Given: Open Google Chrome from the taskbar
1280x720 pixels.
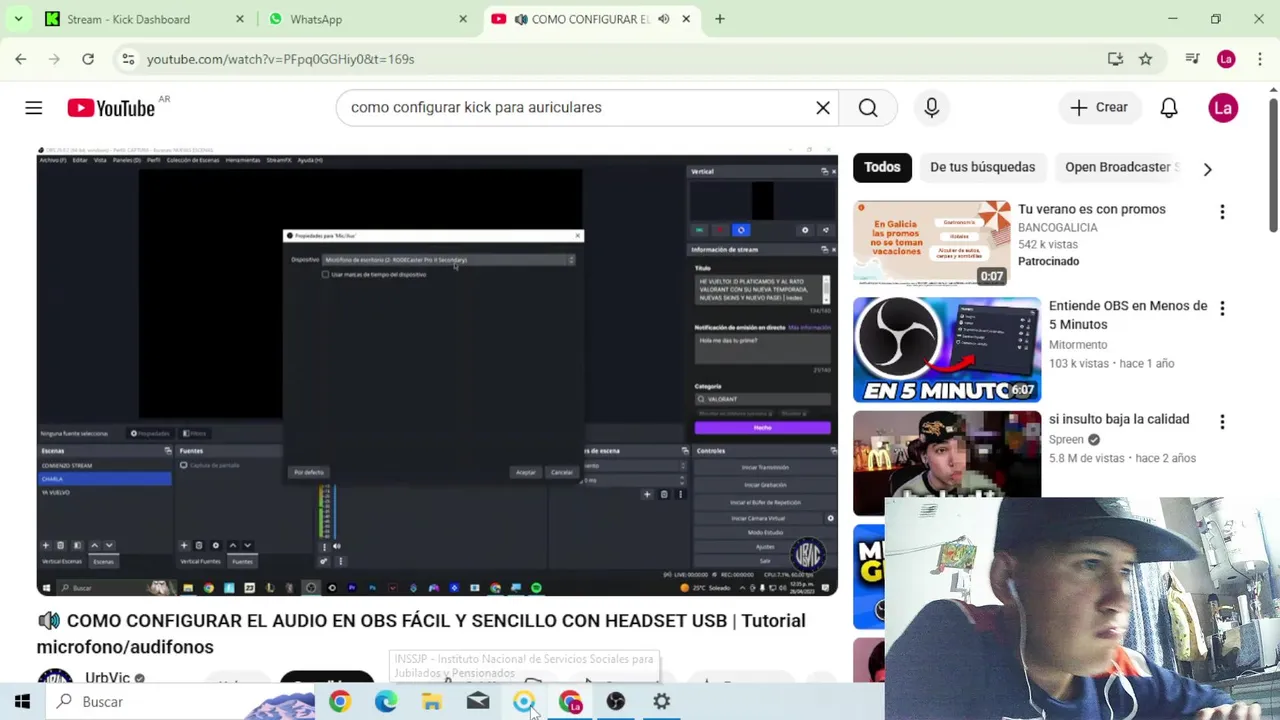Looking at the screenshot, I should click(340, 702).
